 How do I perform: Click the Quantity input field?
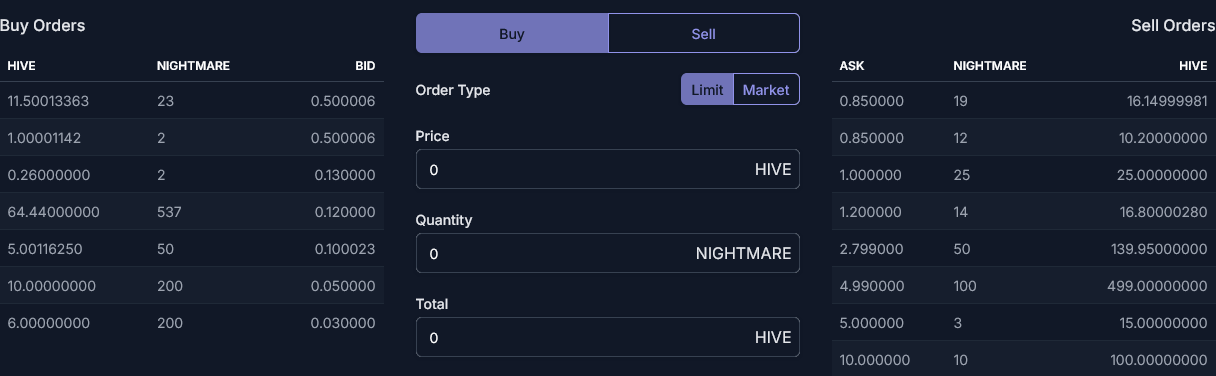point(608,254)
